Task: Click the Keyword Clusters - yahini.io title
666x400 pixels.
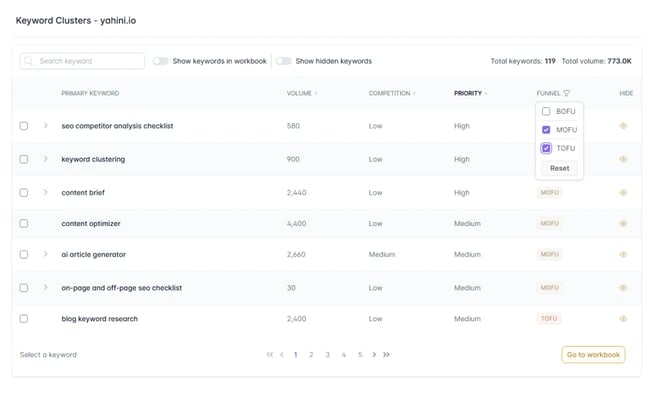Action: click(76, 20)
